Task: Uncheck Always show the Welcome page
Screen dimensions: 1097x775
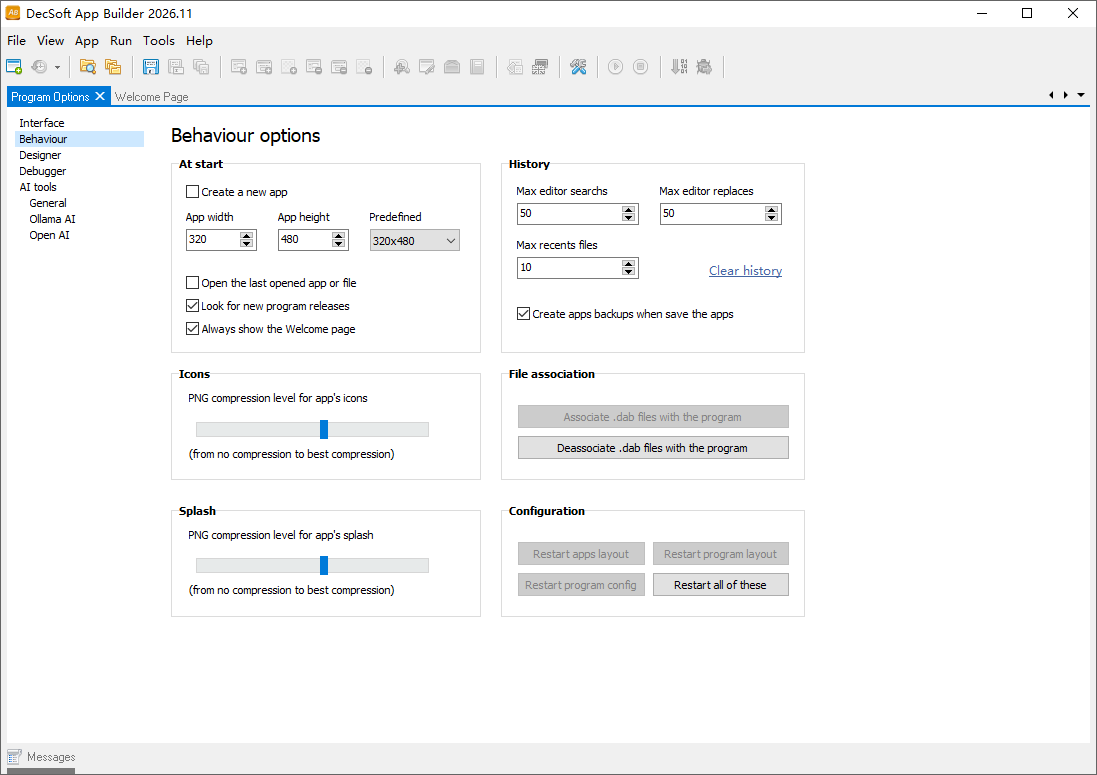Action: point(192,329)
